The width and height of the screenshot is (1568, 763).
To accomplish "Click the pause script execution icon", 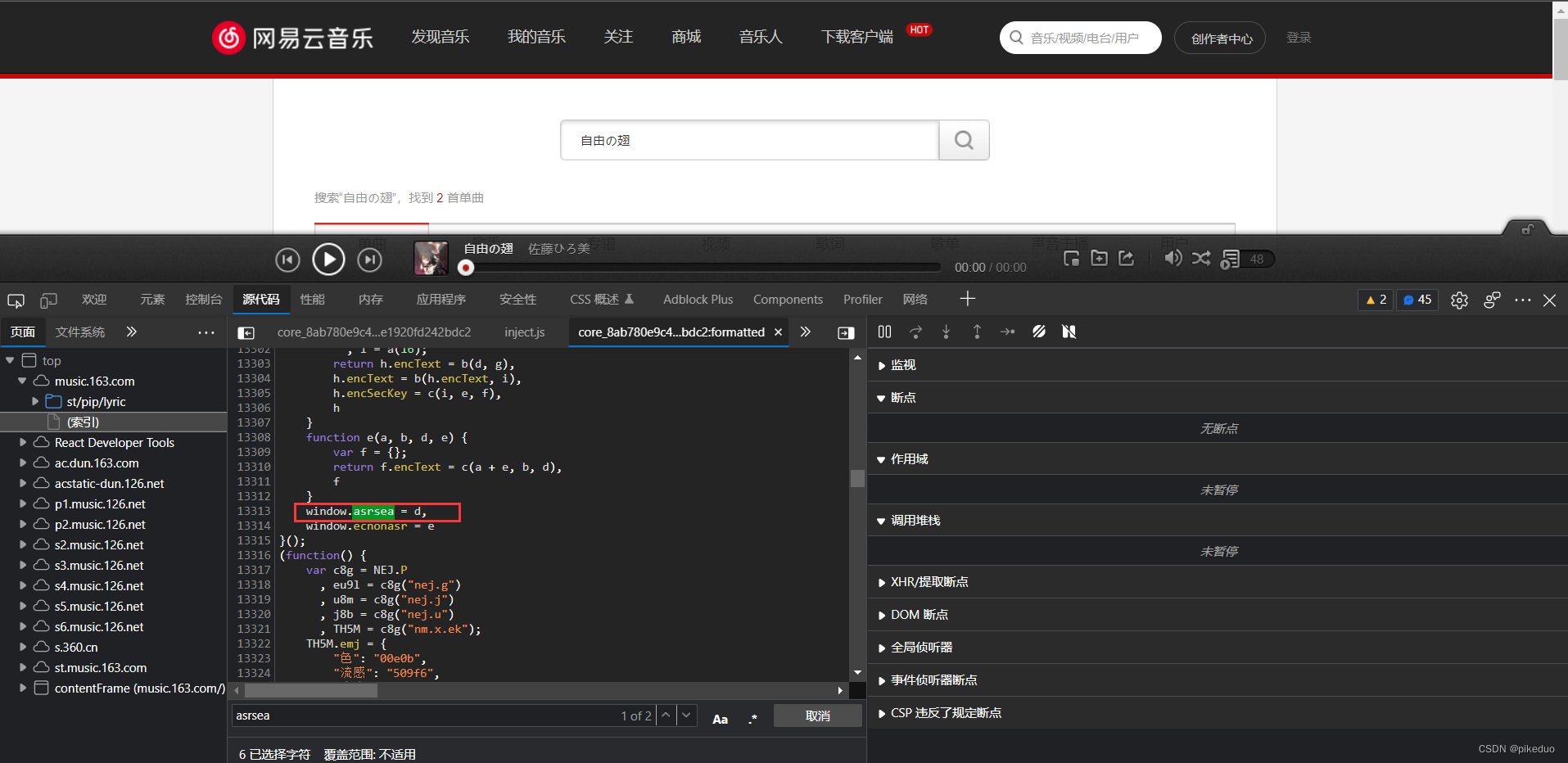I will click(x=884, y=332).
